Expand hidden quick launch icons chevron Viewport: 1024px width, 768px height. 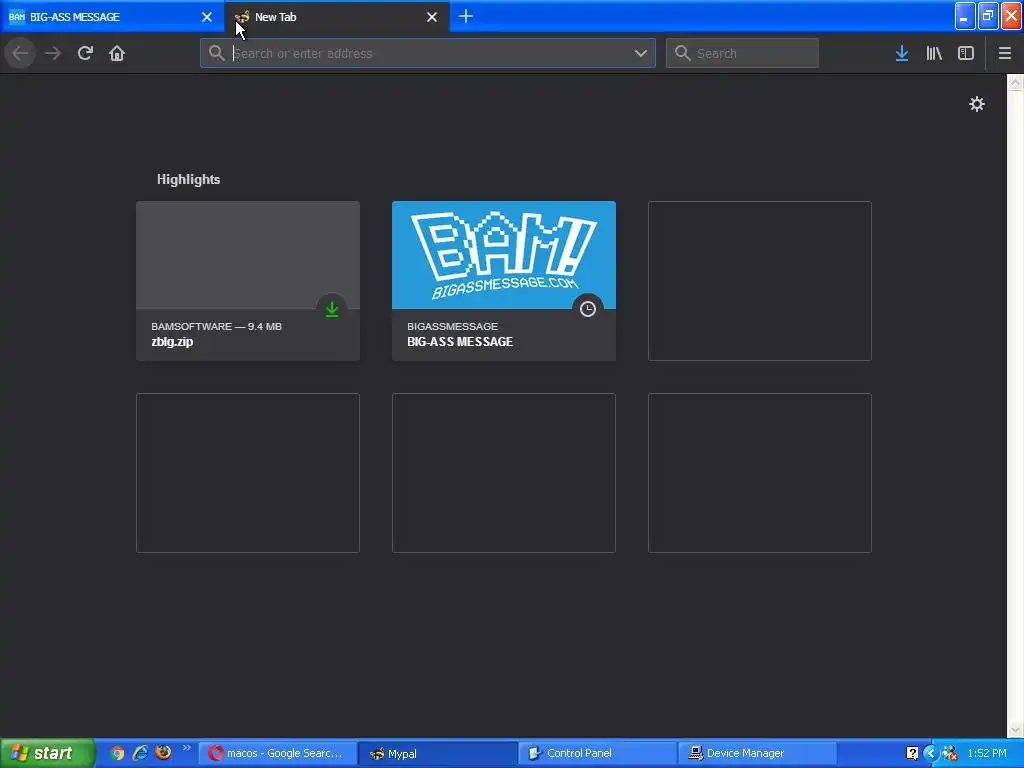point(186,748)
